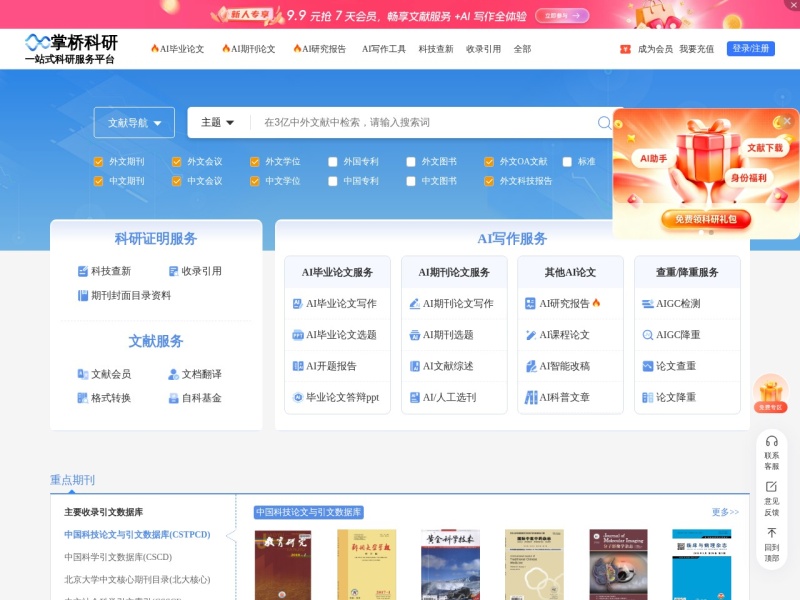Click the 意见反馈 edit icon

pos(771,487)
